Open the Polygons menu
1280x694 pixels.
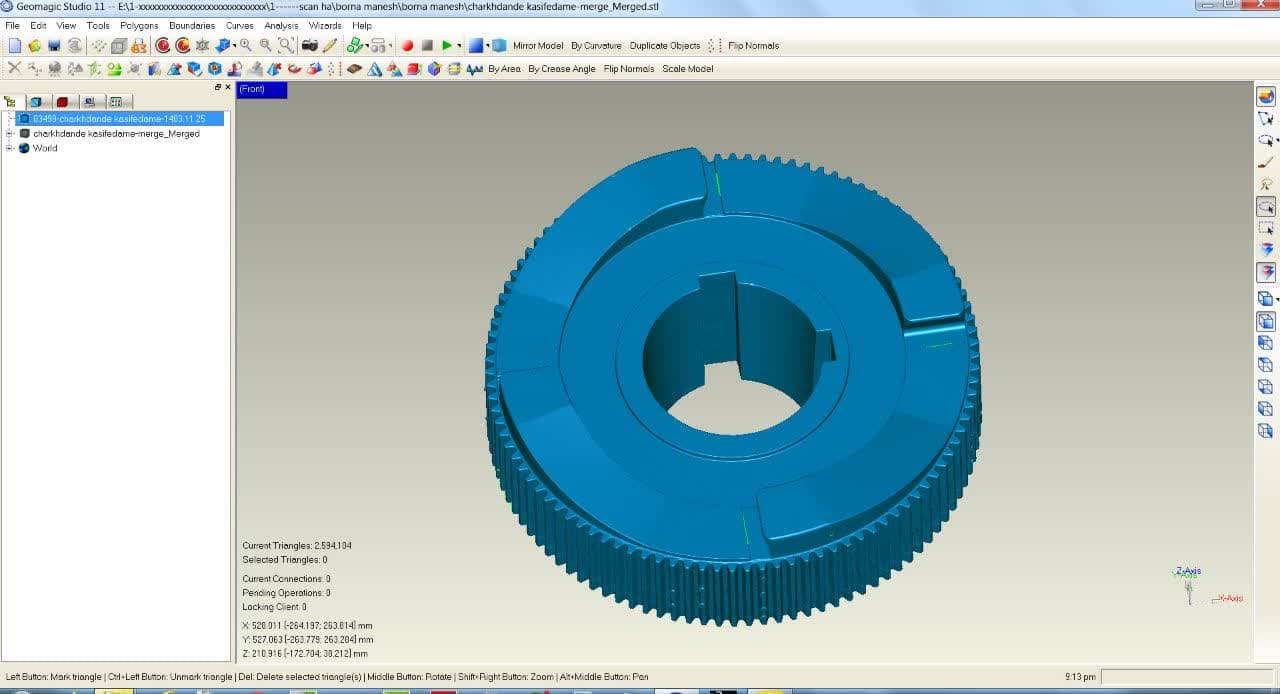pos(139,25)
